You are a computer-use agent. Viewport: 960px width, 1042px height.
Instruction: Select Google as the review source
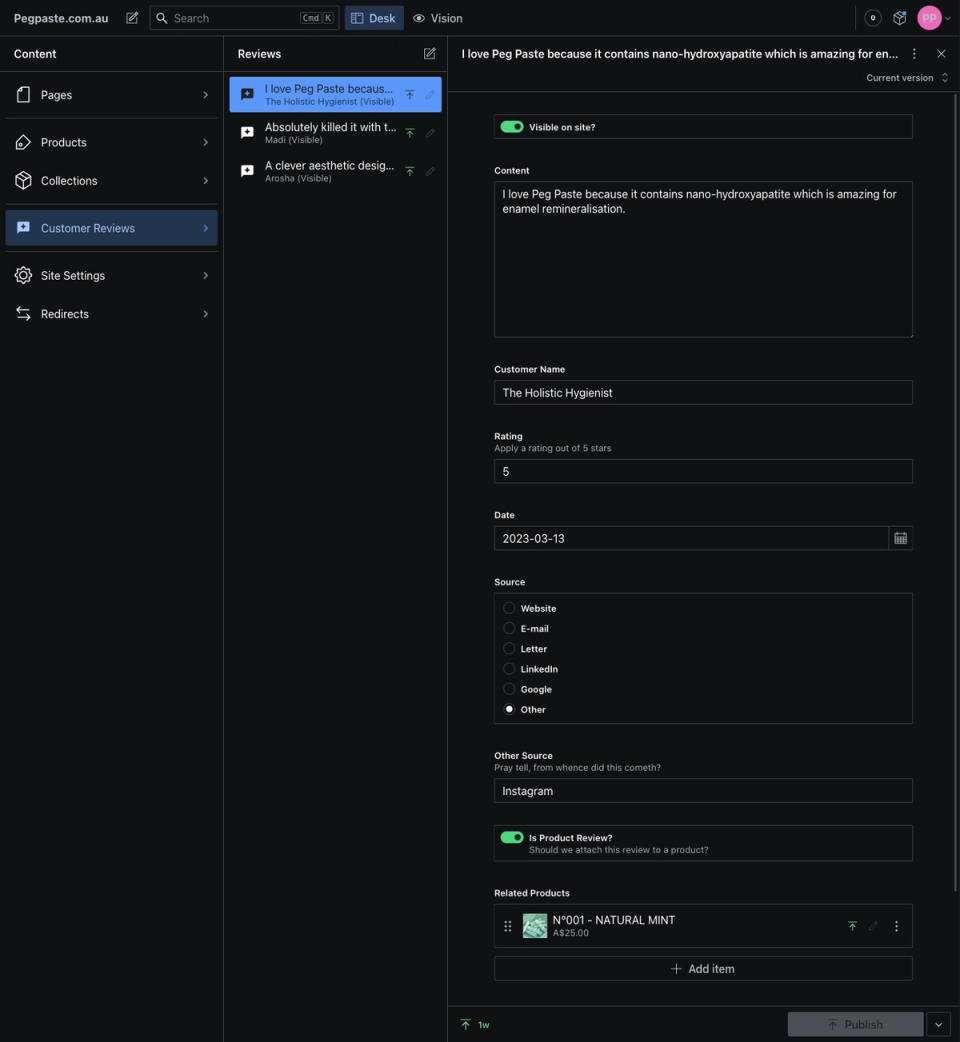point(509,689)
